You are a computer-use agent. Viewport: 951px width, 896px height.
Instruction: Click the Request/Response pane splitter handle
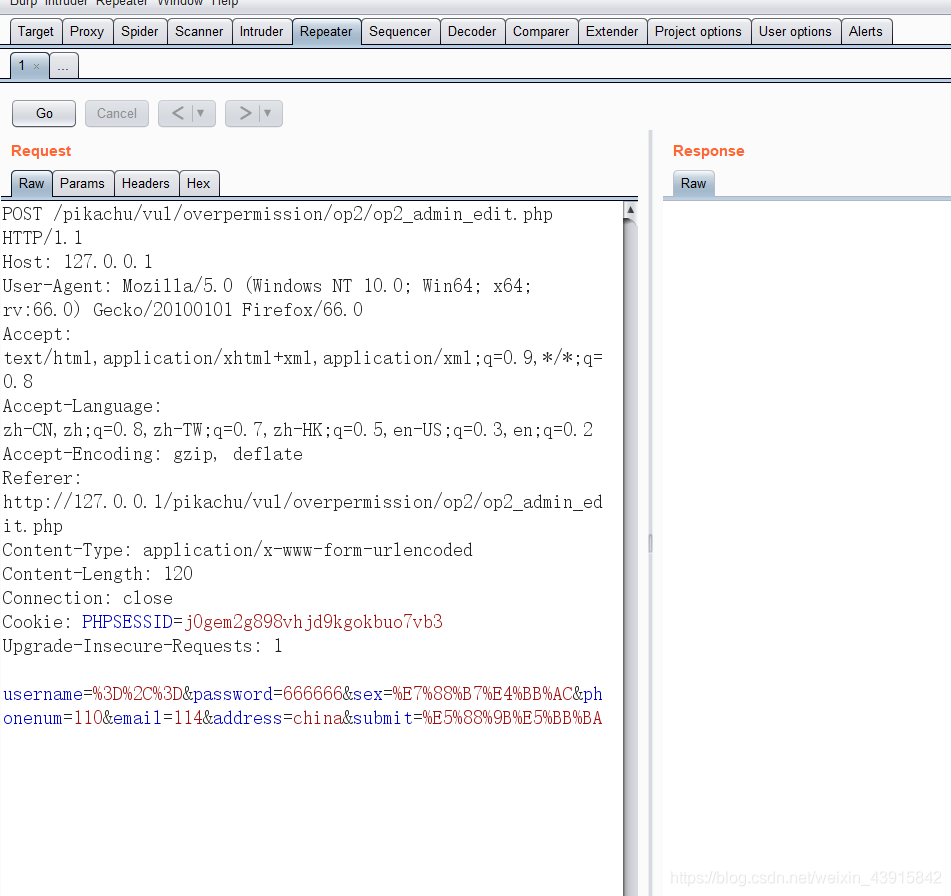point(650,543)
